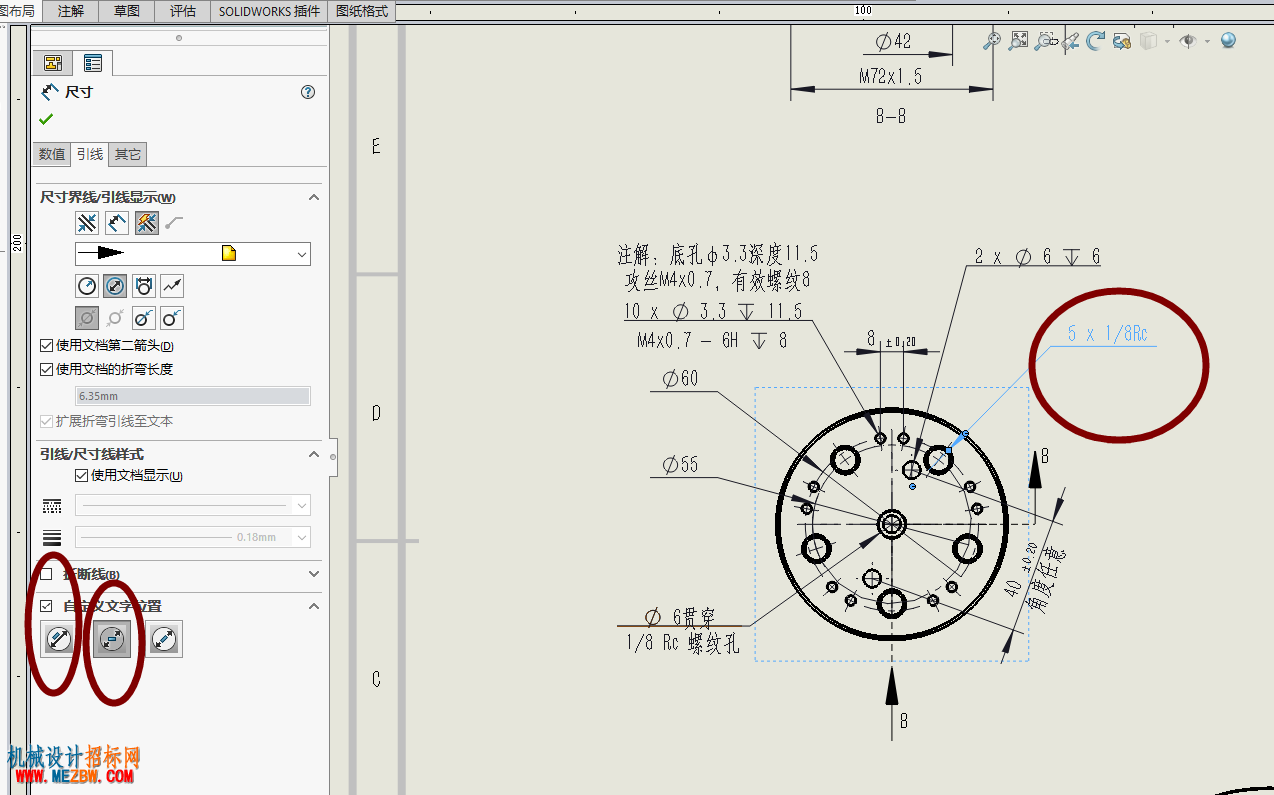Collapse the 引线/尺寸线样式 section

[x=314, y=454]
